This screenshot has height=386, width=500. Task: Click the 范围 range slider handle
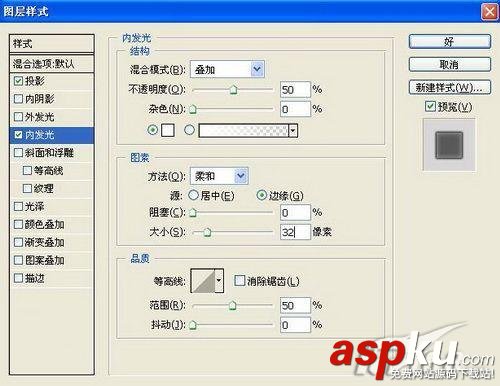(x=232, y=305)
